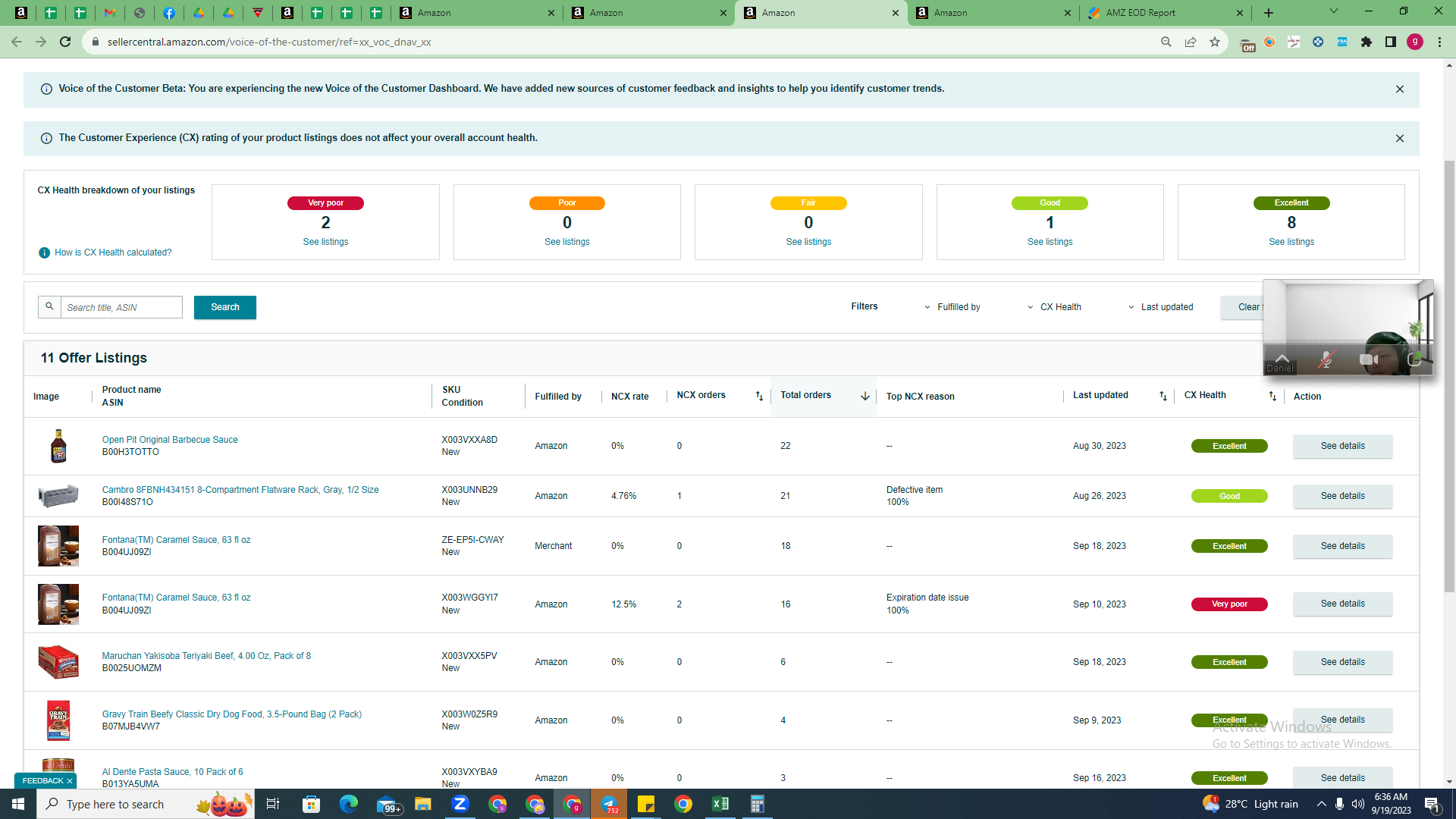Sort listings by CX Health arrows
1456x819 pixels.
pyautogui.click(x=1272, y=396)
